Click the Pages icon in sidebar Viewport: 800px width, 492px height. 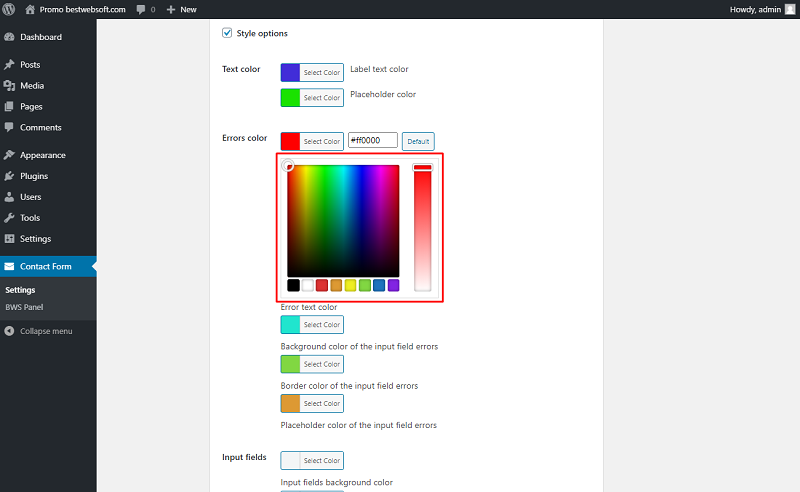9,106
